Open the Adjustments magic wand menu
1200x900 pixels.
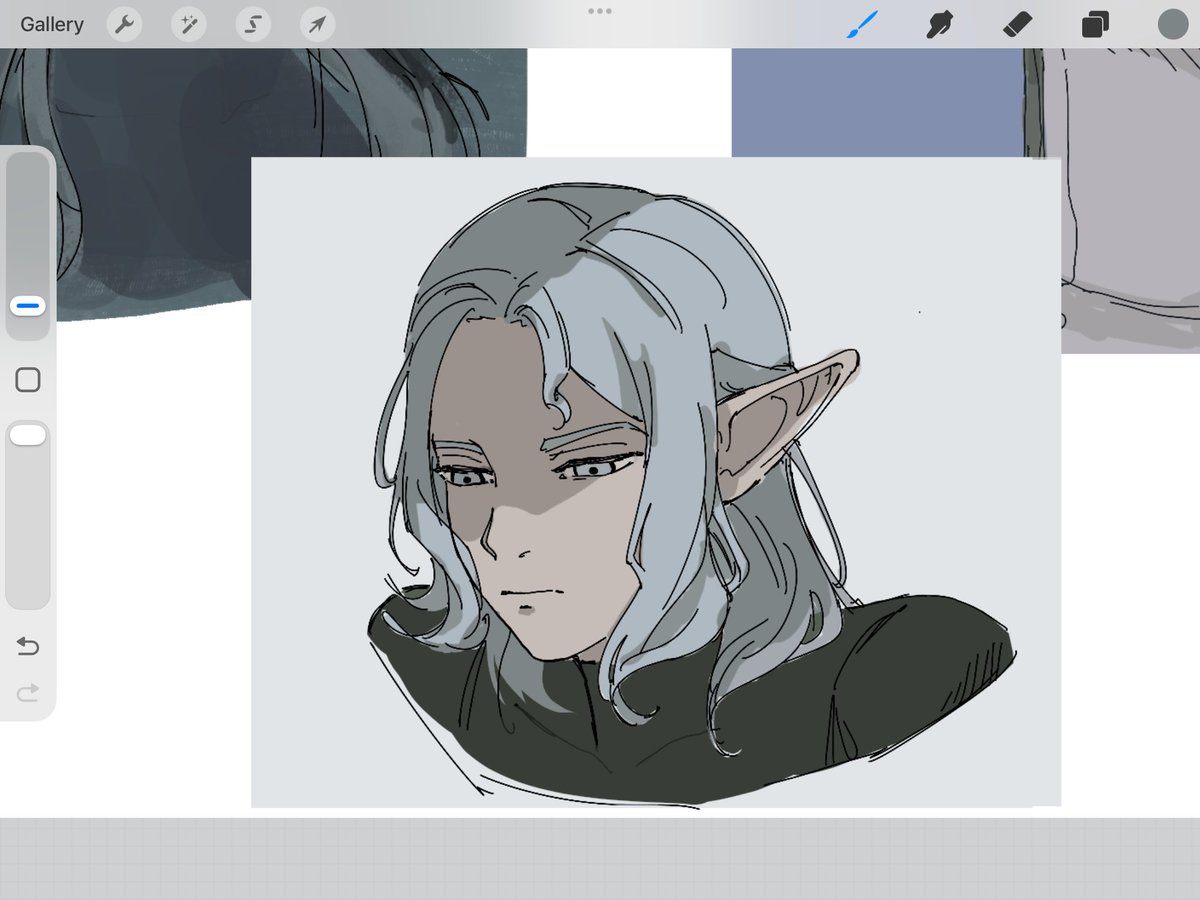click(x=188, y=24)
